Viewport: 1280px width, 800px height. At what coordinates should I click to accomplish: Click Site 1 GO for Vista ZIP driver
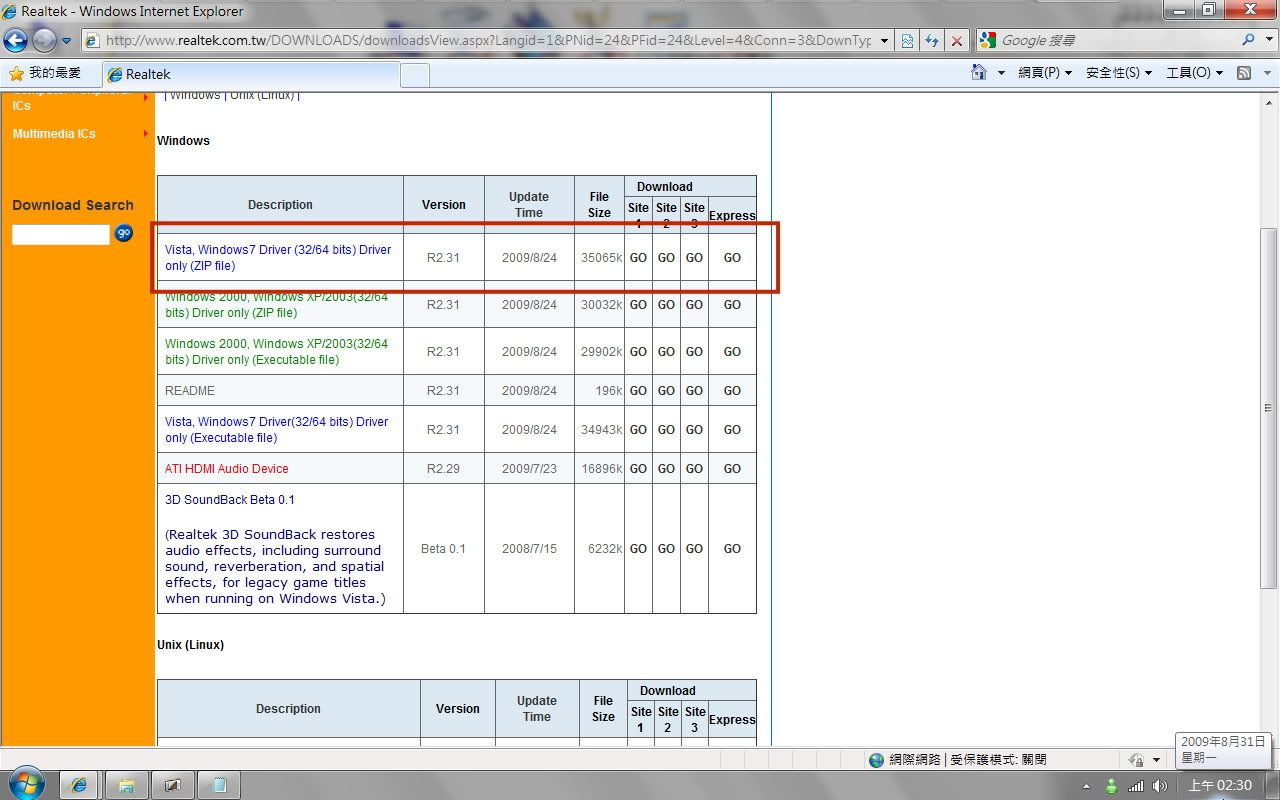(x=638, y=258)
